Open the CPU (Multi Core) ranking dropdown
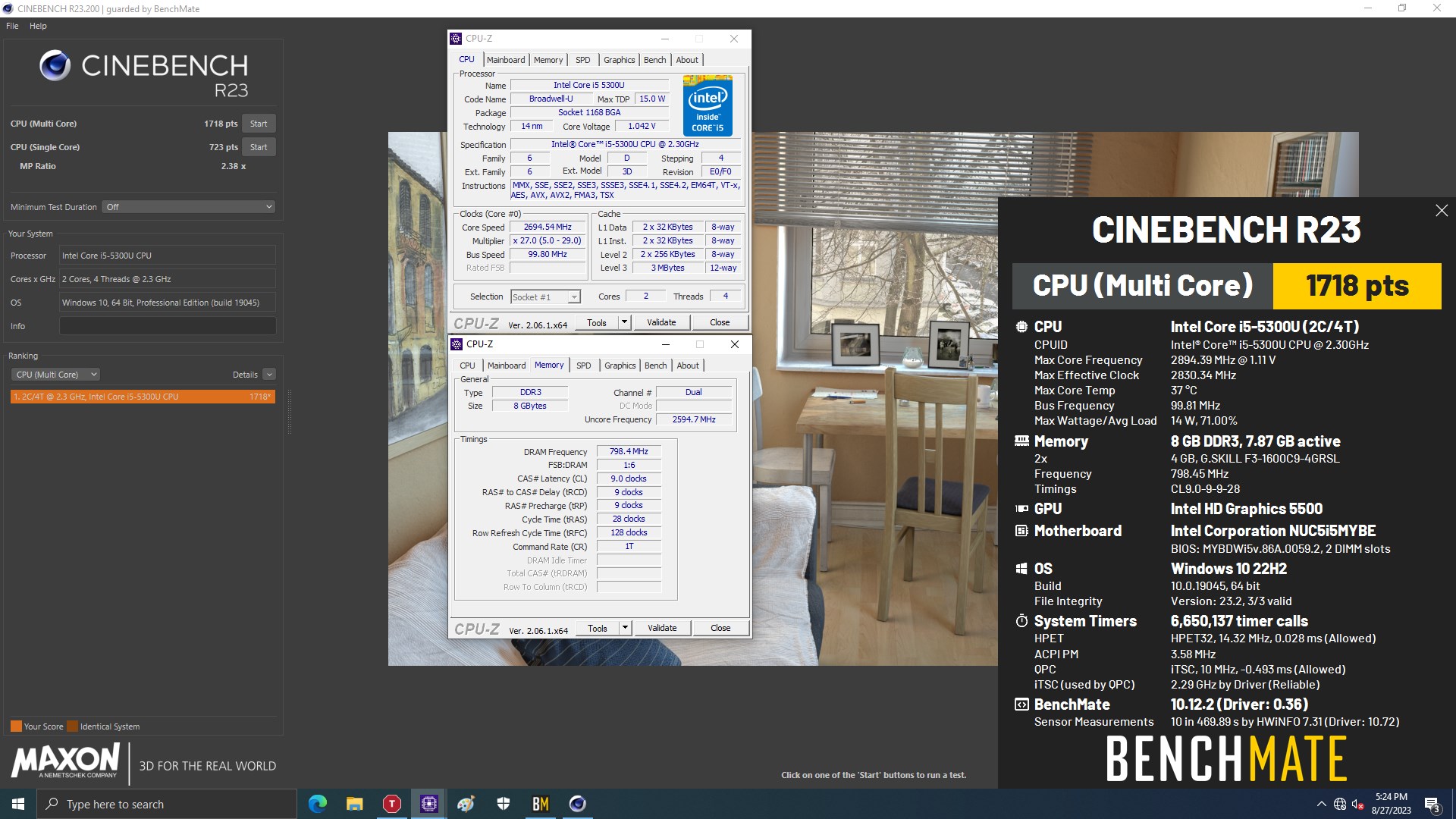 pyautogui.click(x=55, y=375)
